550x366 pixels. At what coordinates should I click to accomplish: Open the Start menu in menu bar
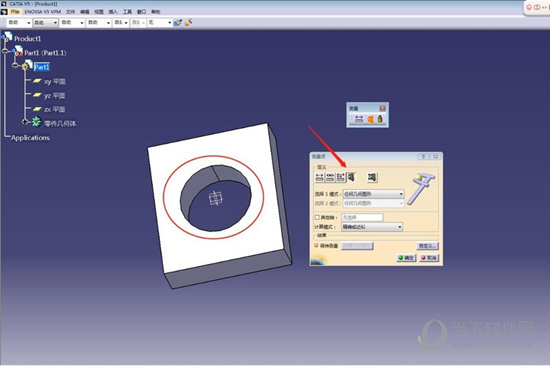[15, 12]
